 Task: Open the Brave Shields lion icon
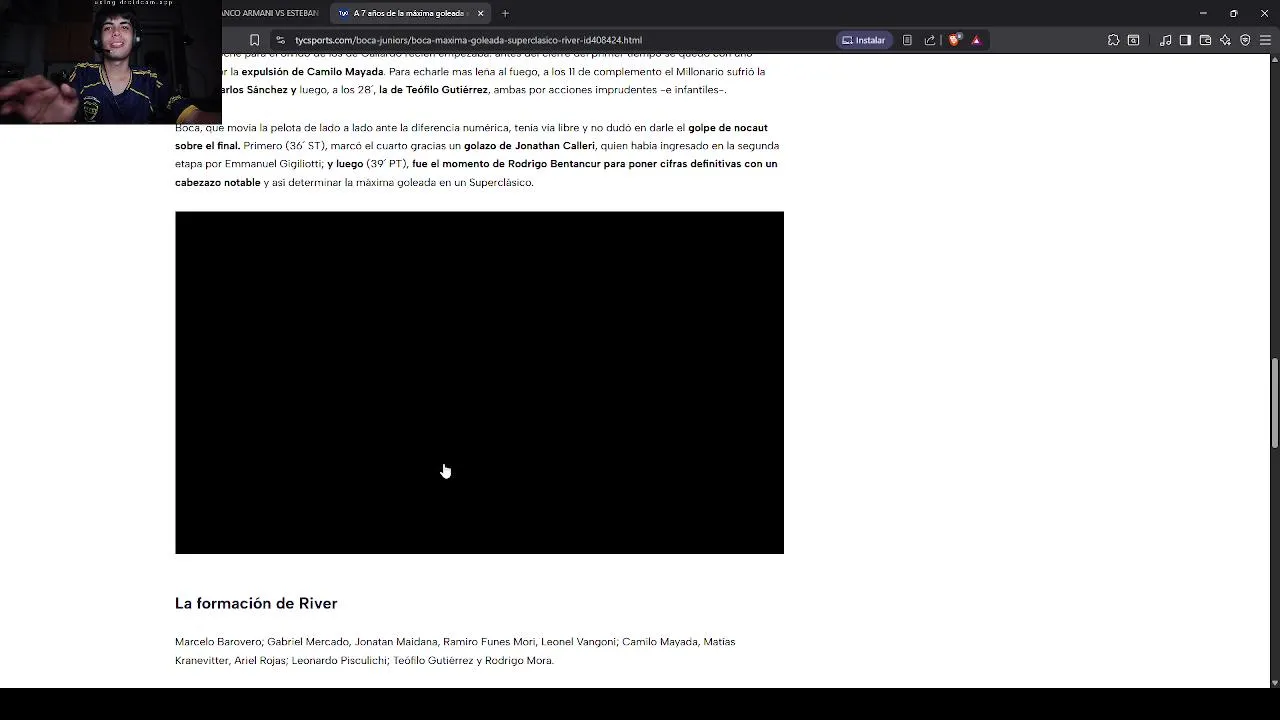[x=954, y=40]
